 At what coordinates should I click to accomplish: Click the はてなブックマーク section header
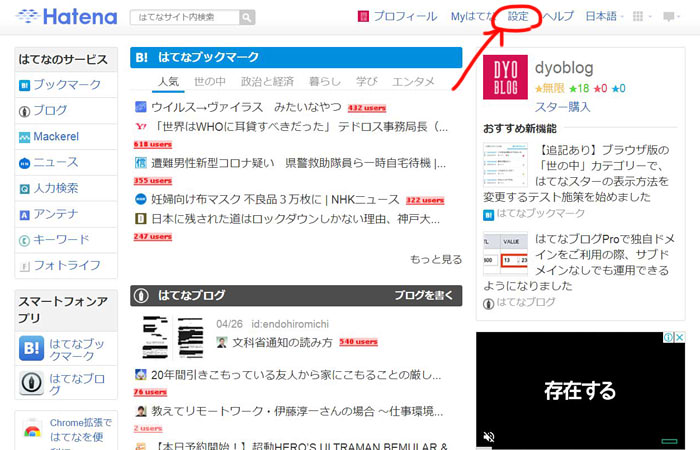click(296, 58)
